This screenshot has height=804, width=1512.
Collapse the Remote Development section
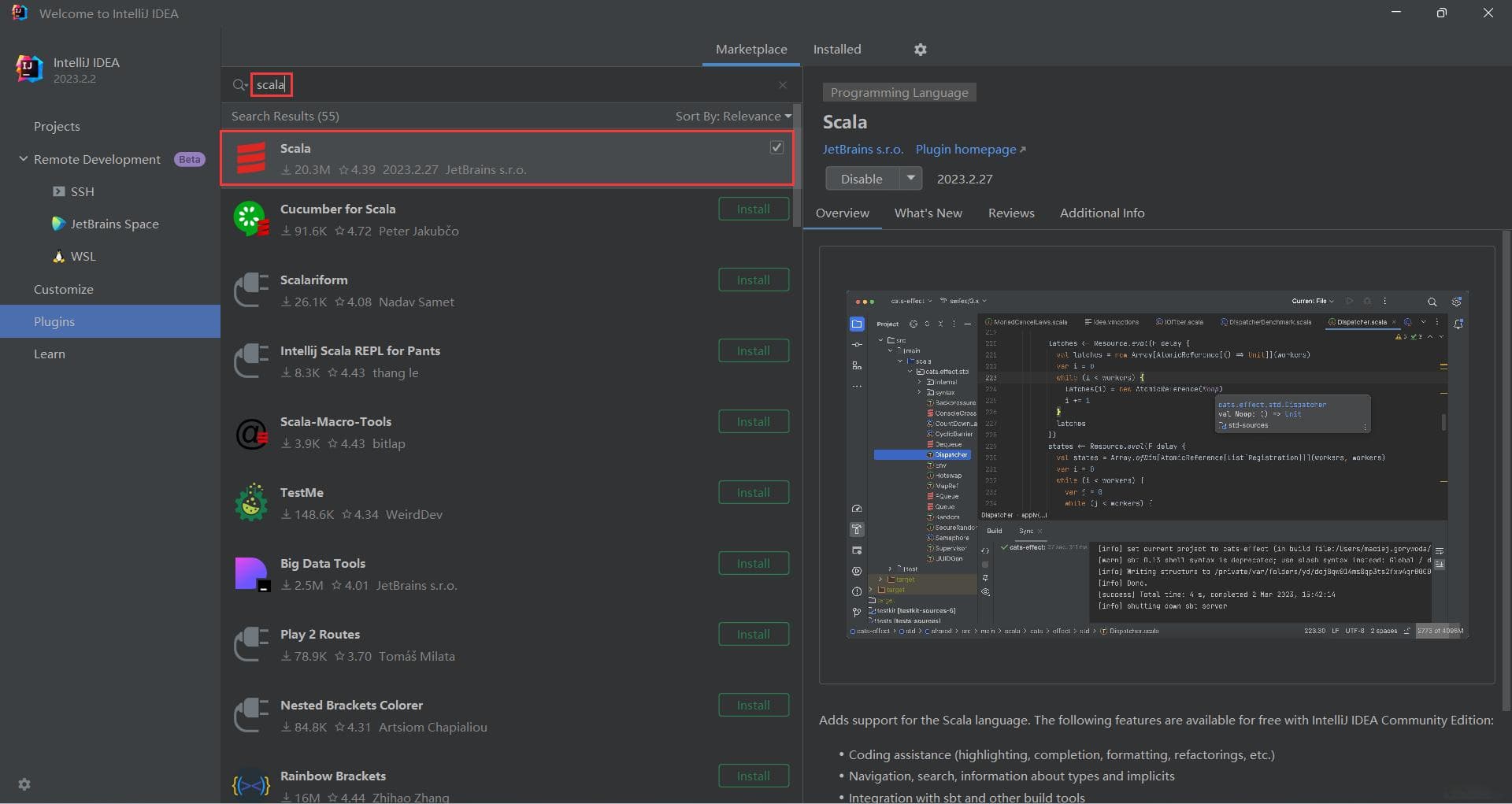[23, 159]
